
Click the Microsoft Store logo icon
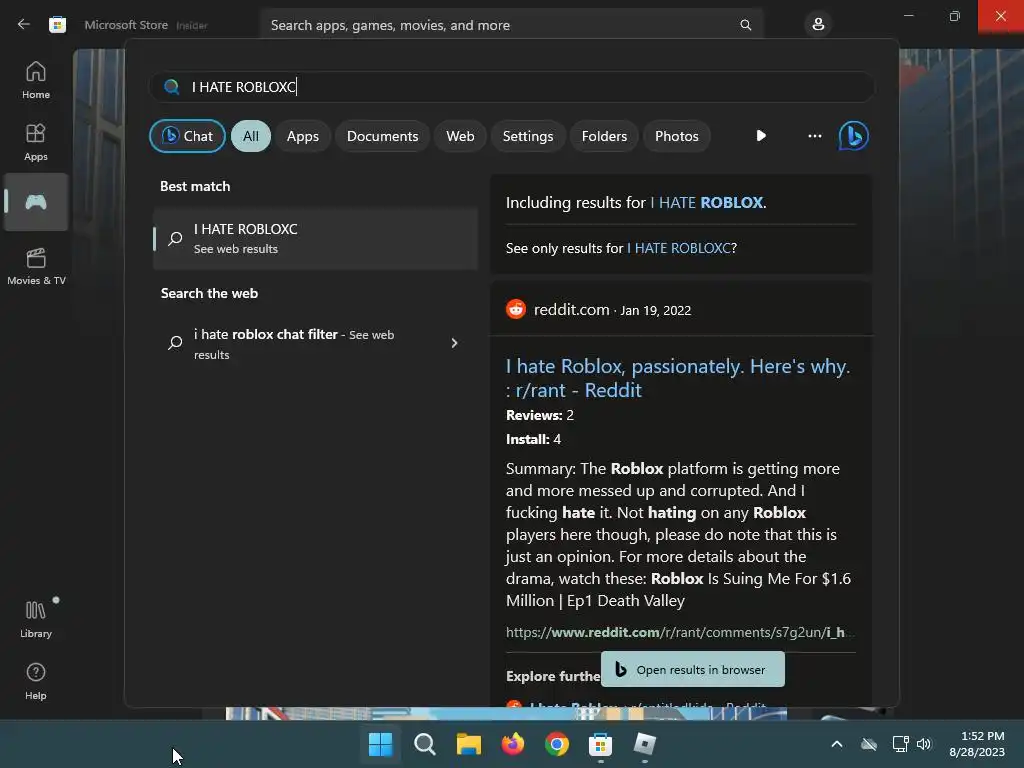(x=57, y=25)
